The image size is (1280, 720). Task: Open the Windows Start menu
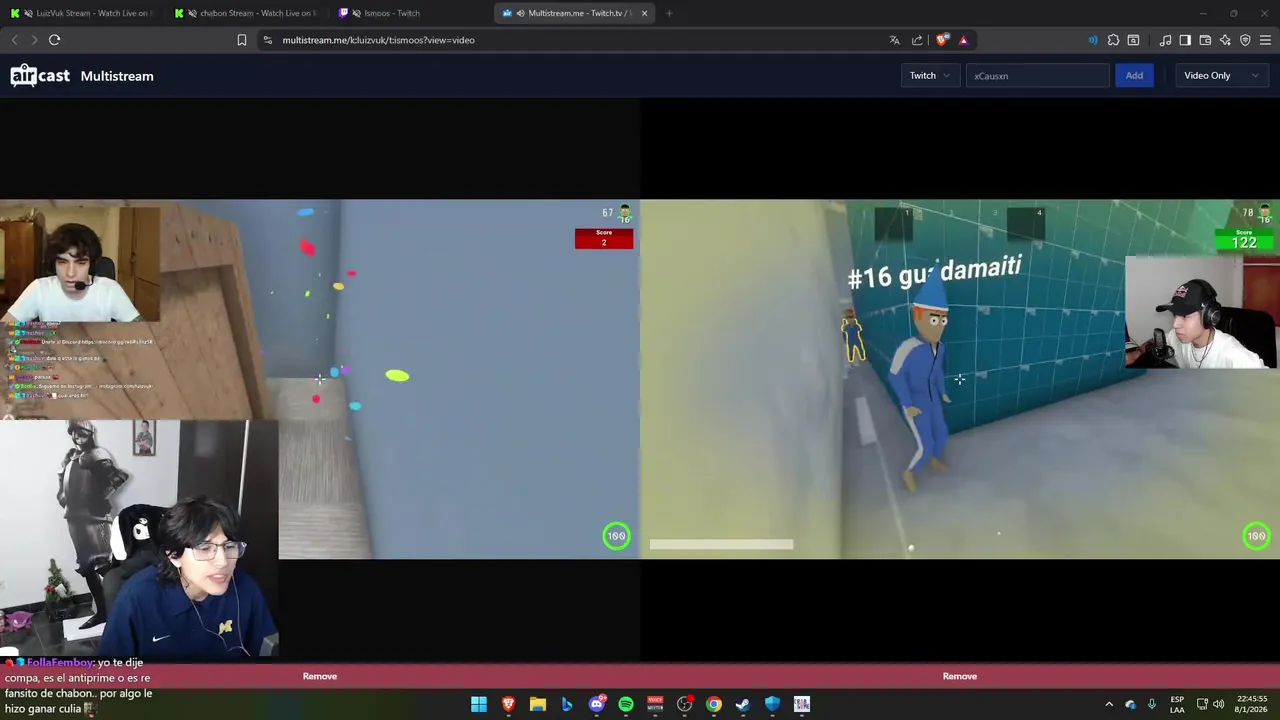point(479,704)
